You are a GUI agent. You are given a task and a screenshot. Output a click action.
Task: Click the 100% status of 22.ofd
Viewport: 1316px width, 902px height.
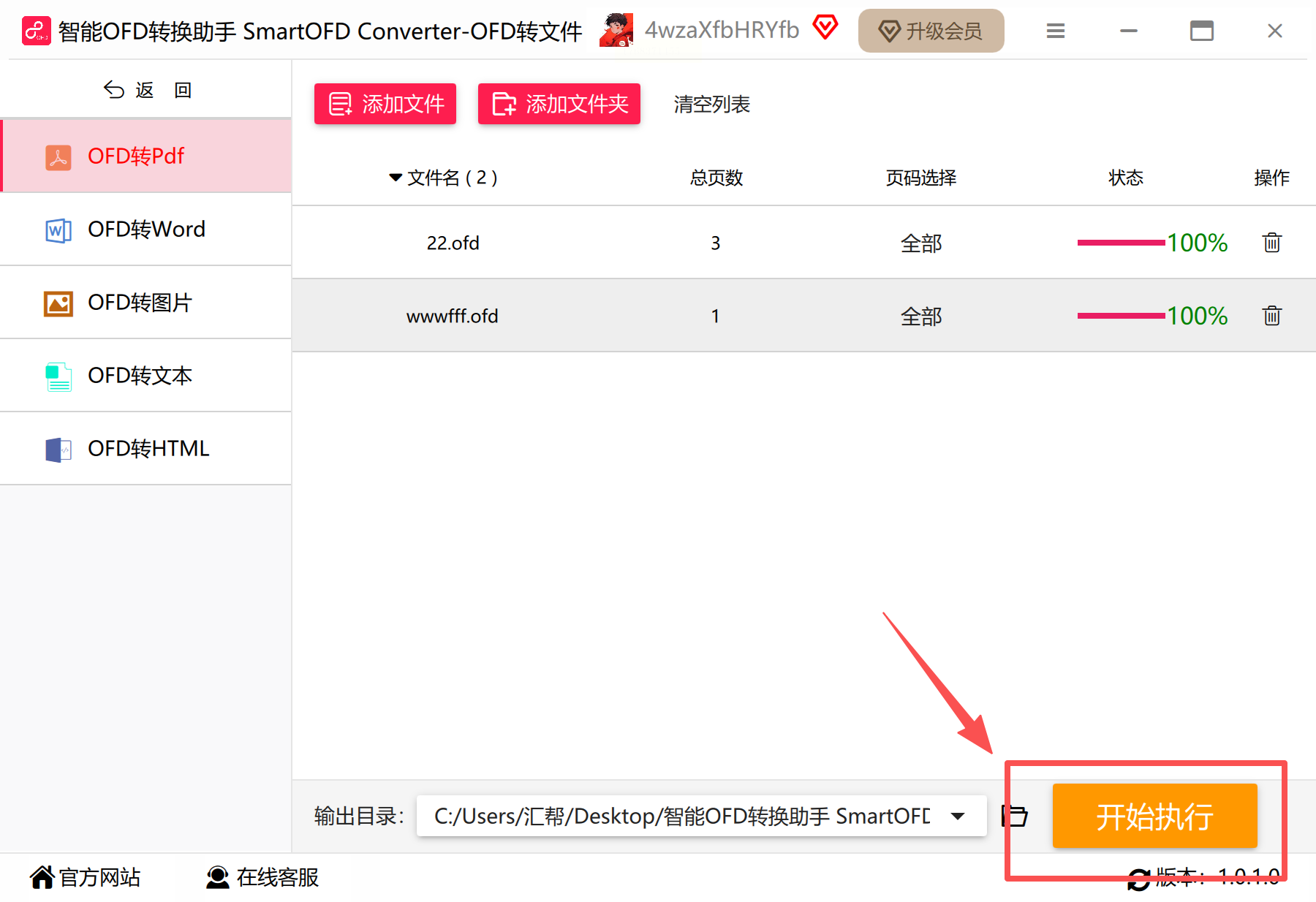point(1197,243)
